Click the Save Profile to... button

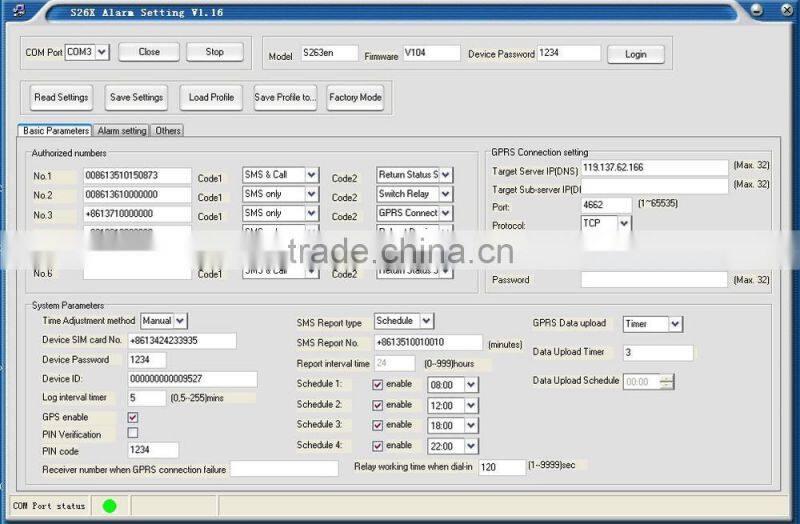(x=285, y=97)
